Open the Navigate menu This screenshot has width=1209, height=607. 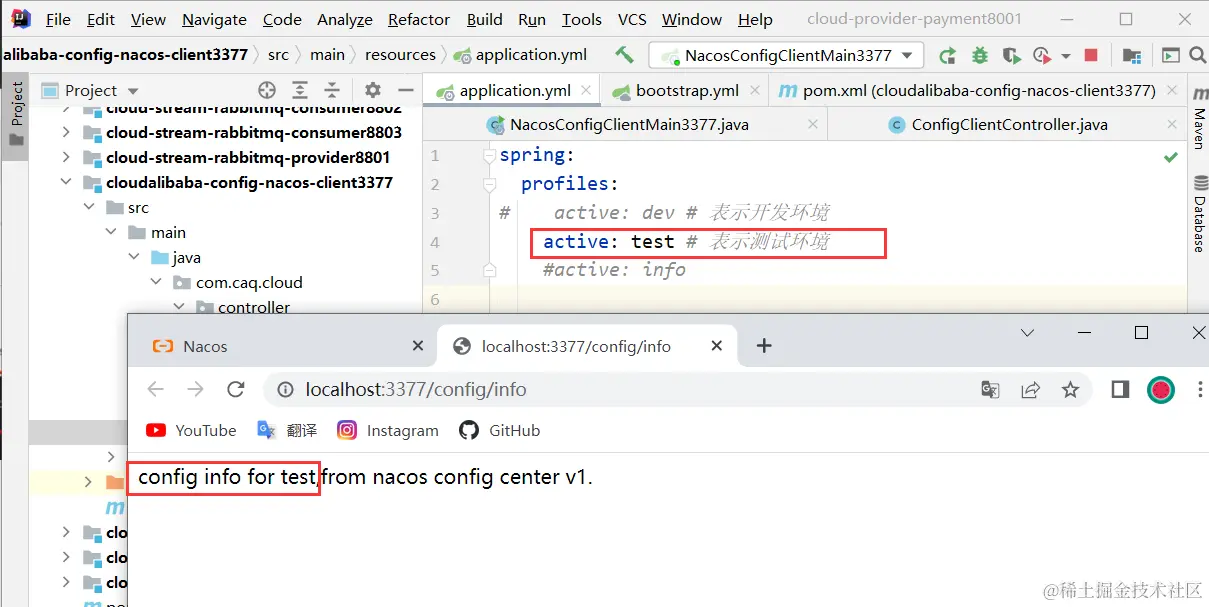(x=214, y=19)
